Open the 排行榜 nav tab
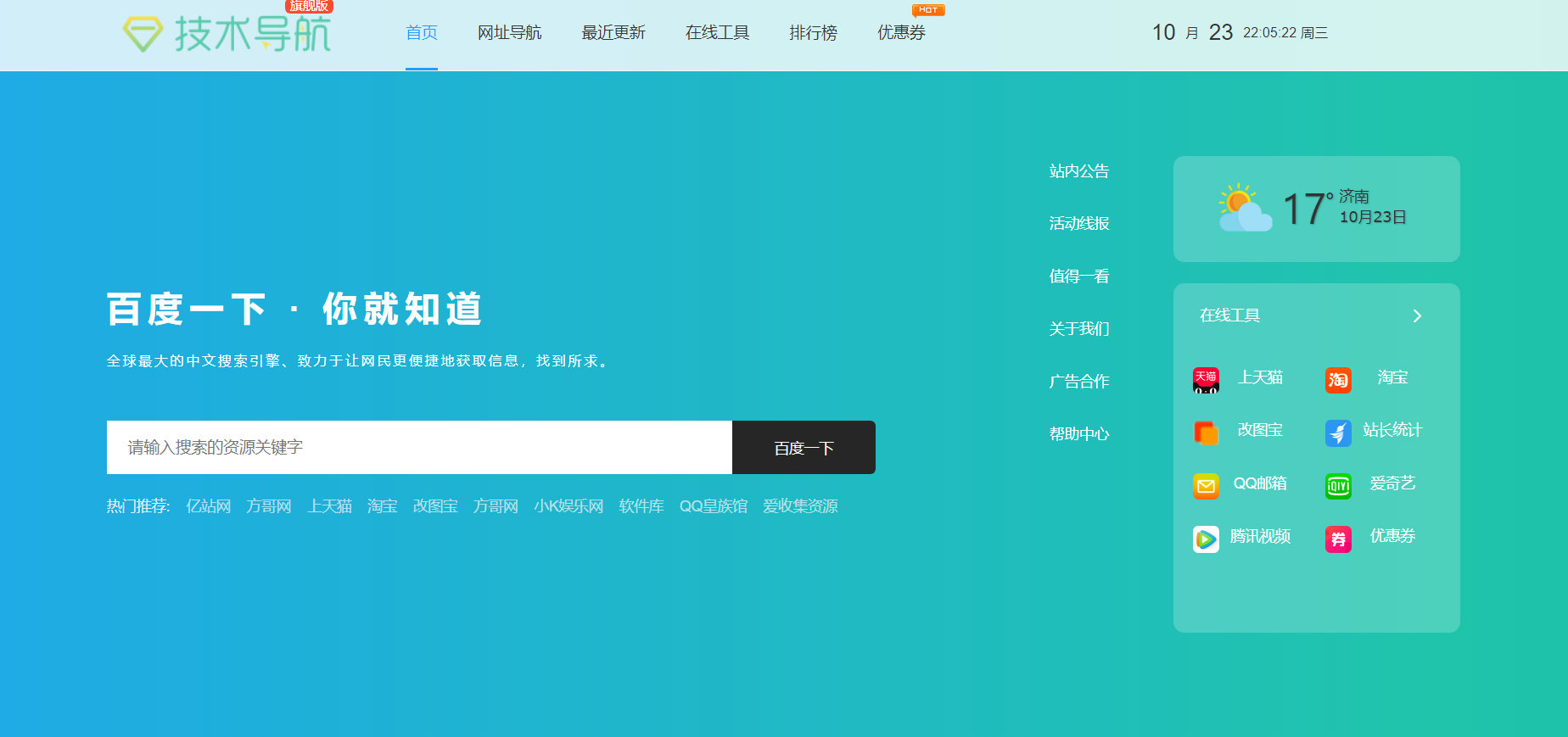The image size is (1568, 737). (x=813, y=33)
